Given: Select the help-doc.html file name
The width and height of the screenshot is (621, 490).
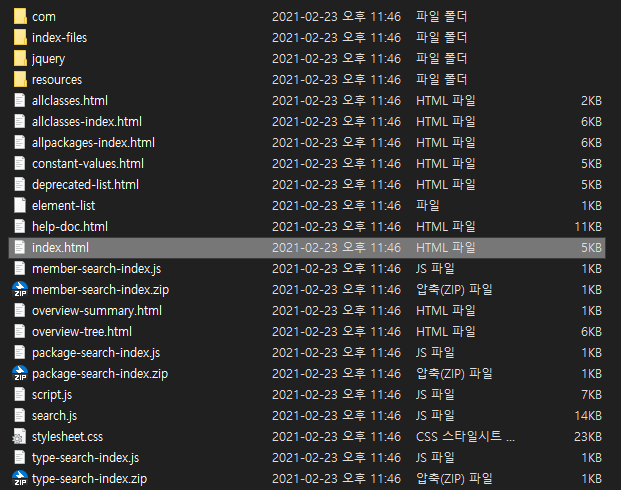Looking at the screenshot, I should pos(70,227).
